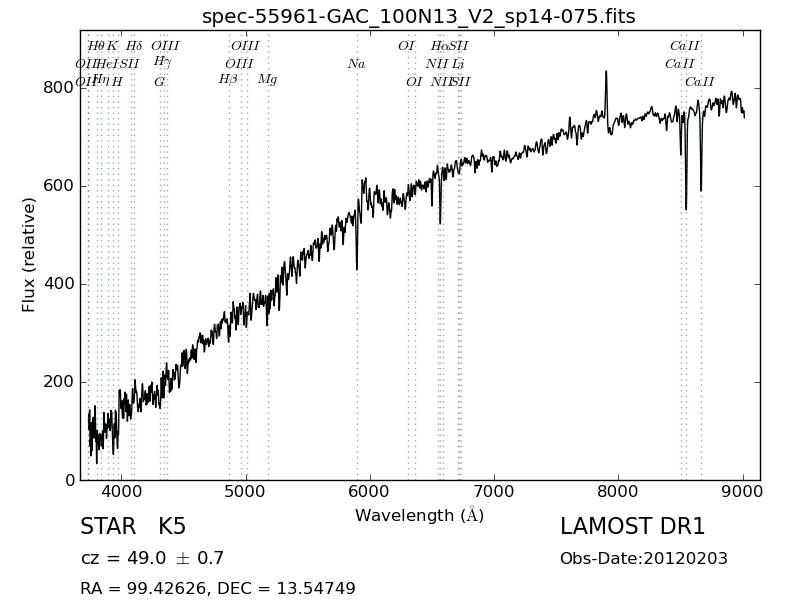
Task: Click the y-axis tick label 600
Action: 58,186
